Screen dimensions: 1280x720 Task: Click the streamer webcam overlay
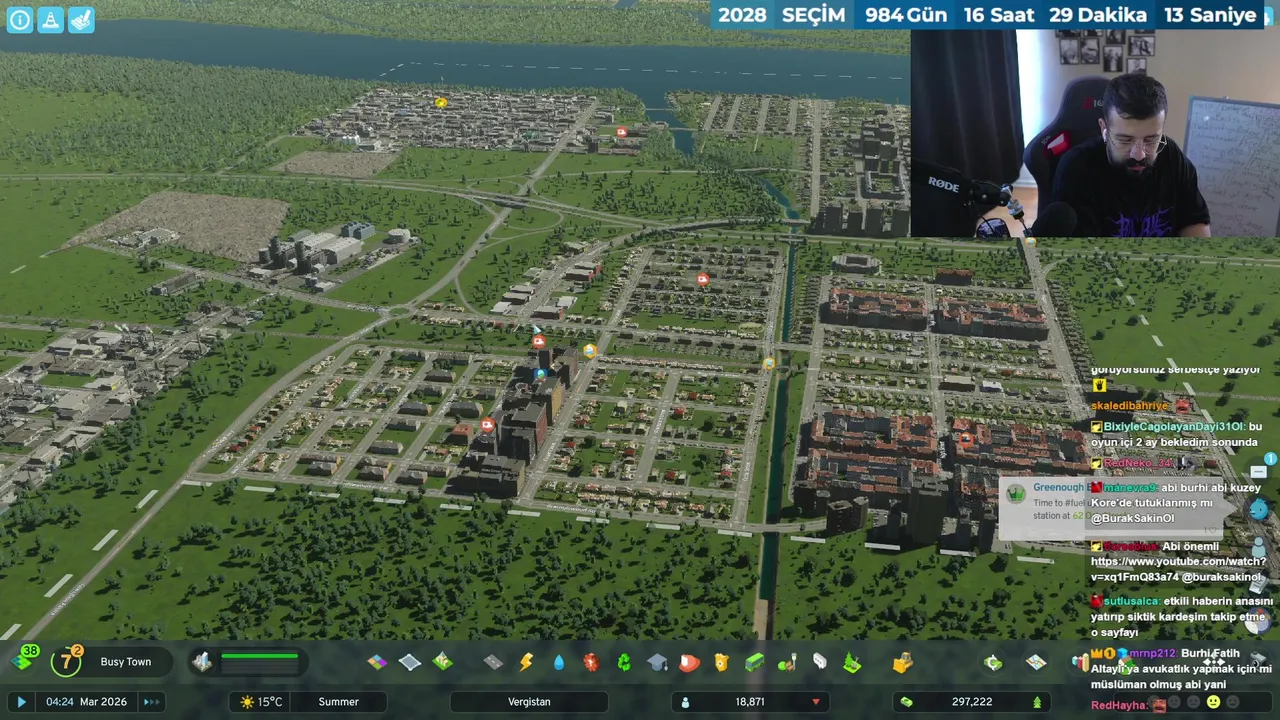point(1095,132)
